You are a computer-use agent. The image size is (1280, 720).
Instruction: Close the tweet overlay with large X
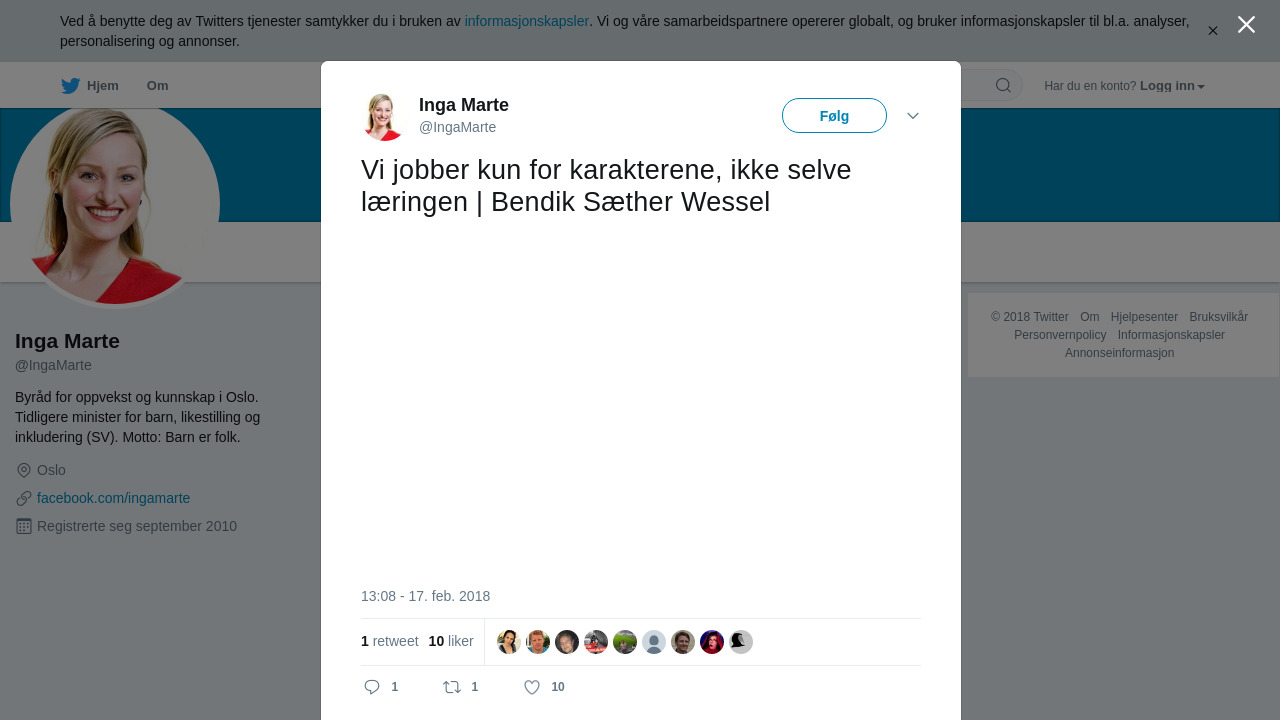pyautogui.click(x=1246, y=24)
